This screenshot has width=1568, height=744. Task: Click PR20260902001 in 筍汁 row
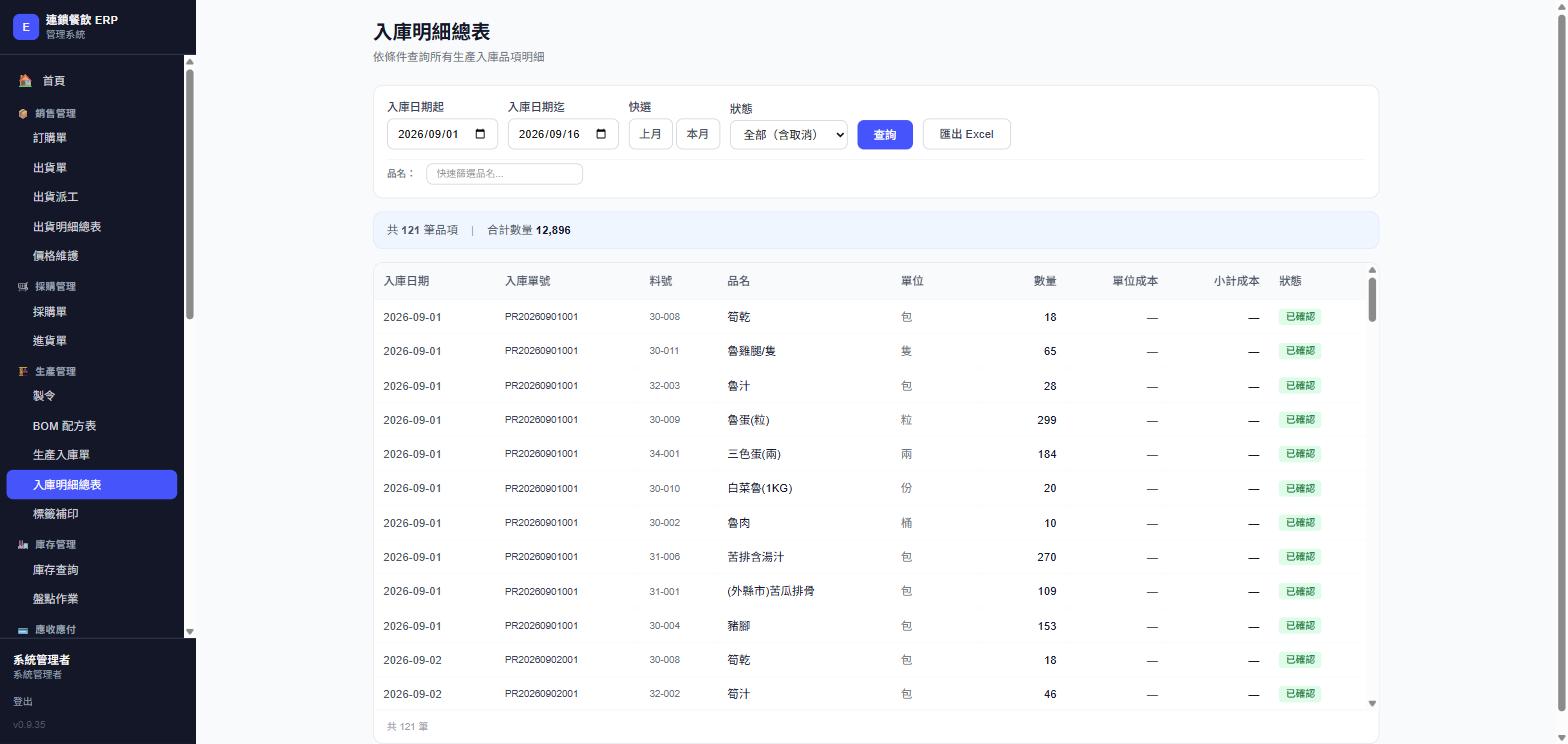tap(541, 694)
